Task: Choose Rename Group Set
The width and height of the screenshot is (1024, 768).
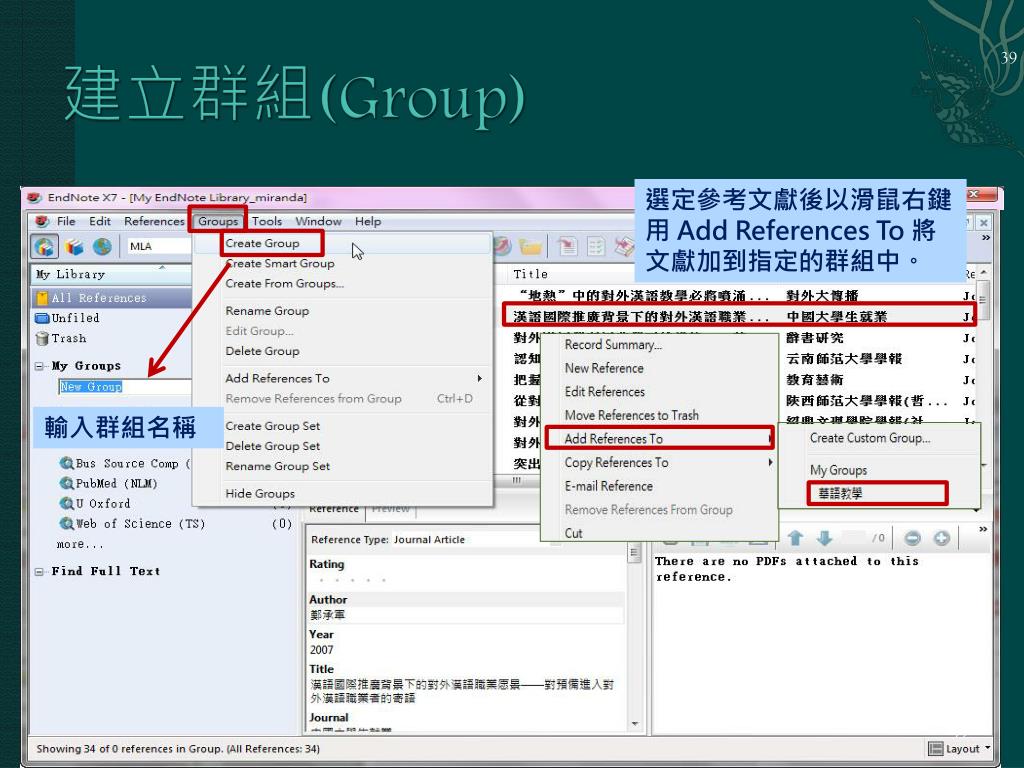Action: tap(278, 466)
